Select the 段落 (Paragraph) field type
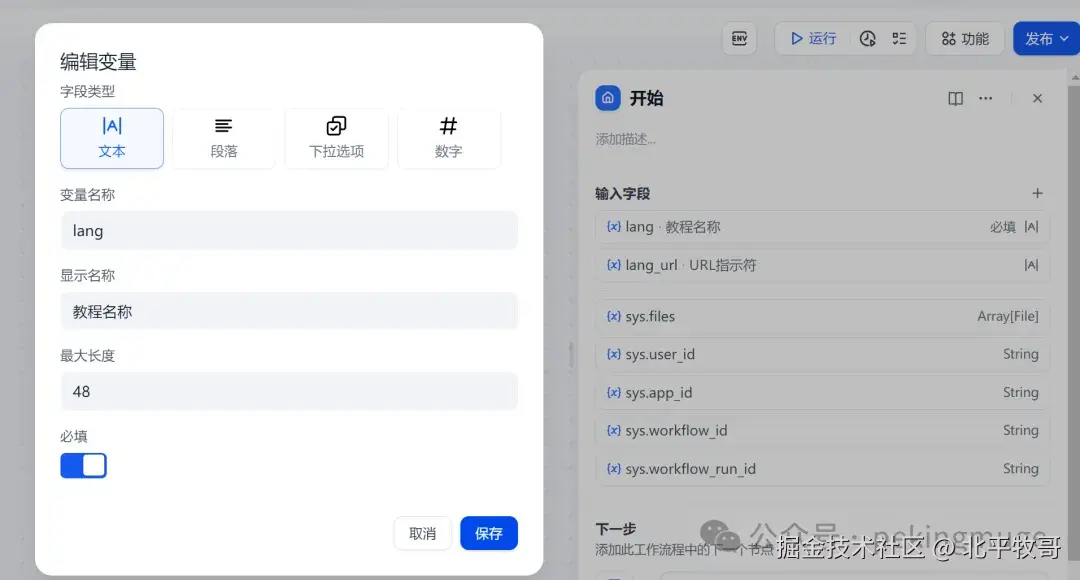The width and height of the screenshot is (1080, 580). [224, 139]
